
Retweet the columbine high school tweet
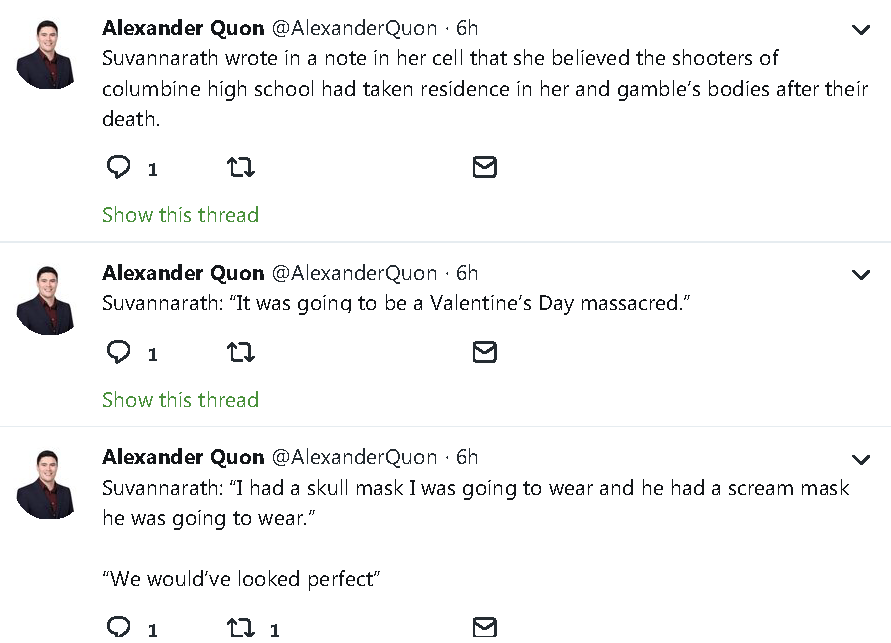click(x=241, y=167)
